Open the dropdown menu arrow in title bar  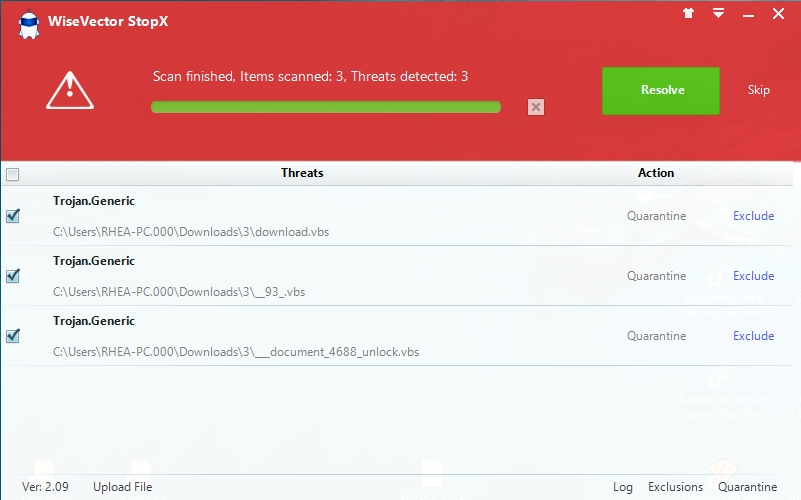click(718, 13)
